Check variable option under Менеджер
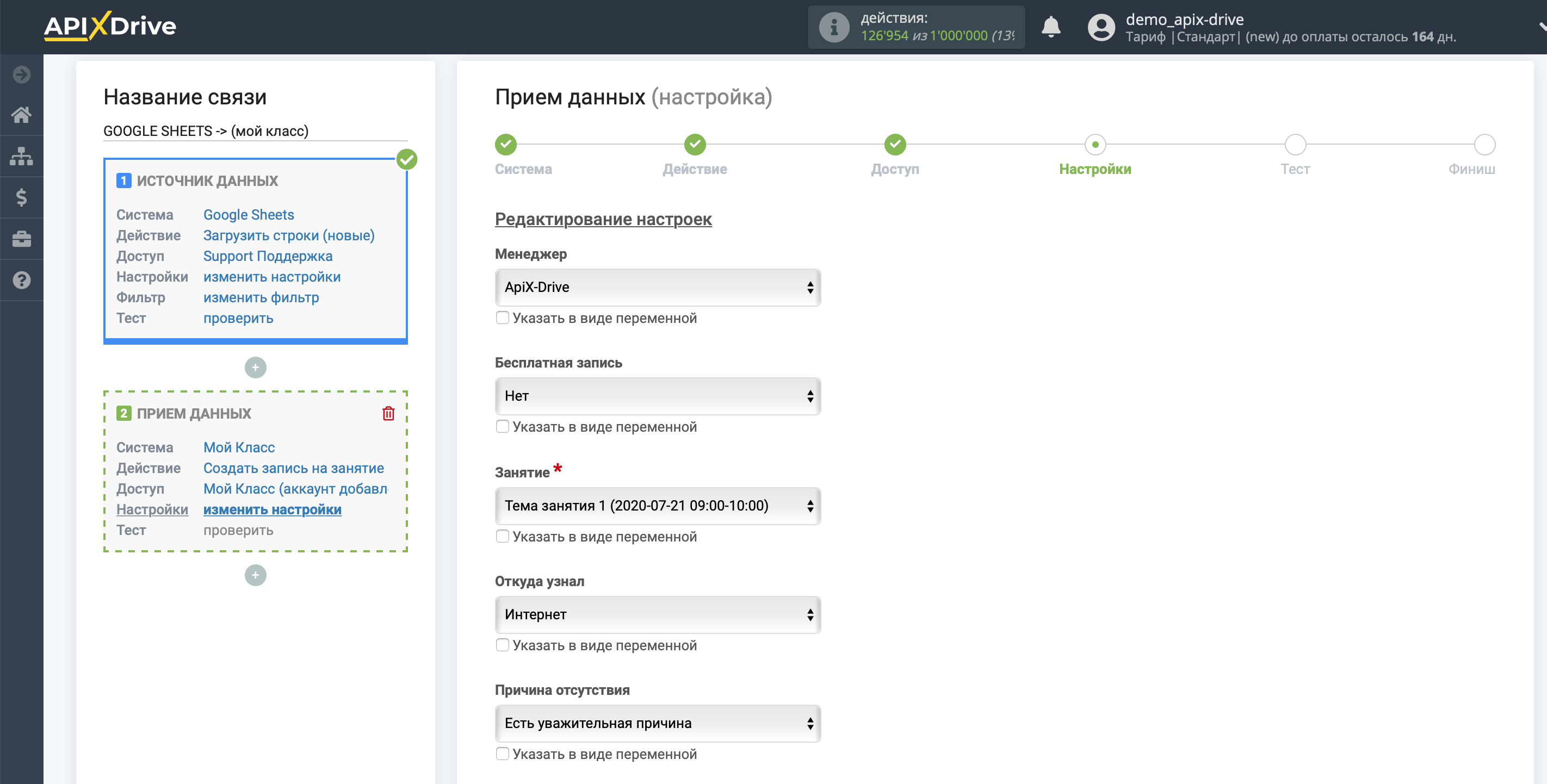The height and width of the screenshot is (784, 1547). (503, 318)
